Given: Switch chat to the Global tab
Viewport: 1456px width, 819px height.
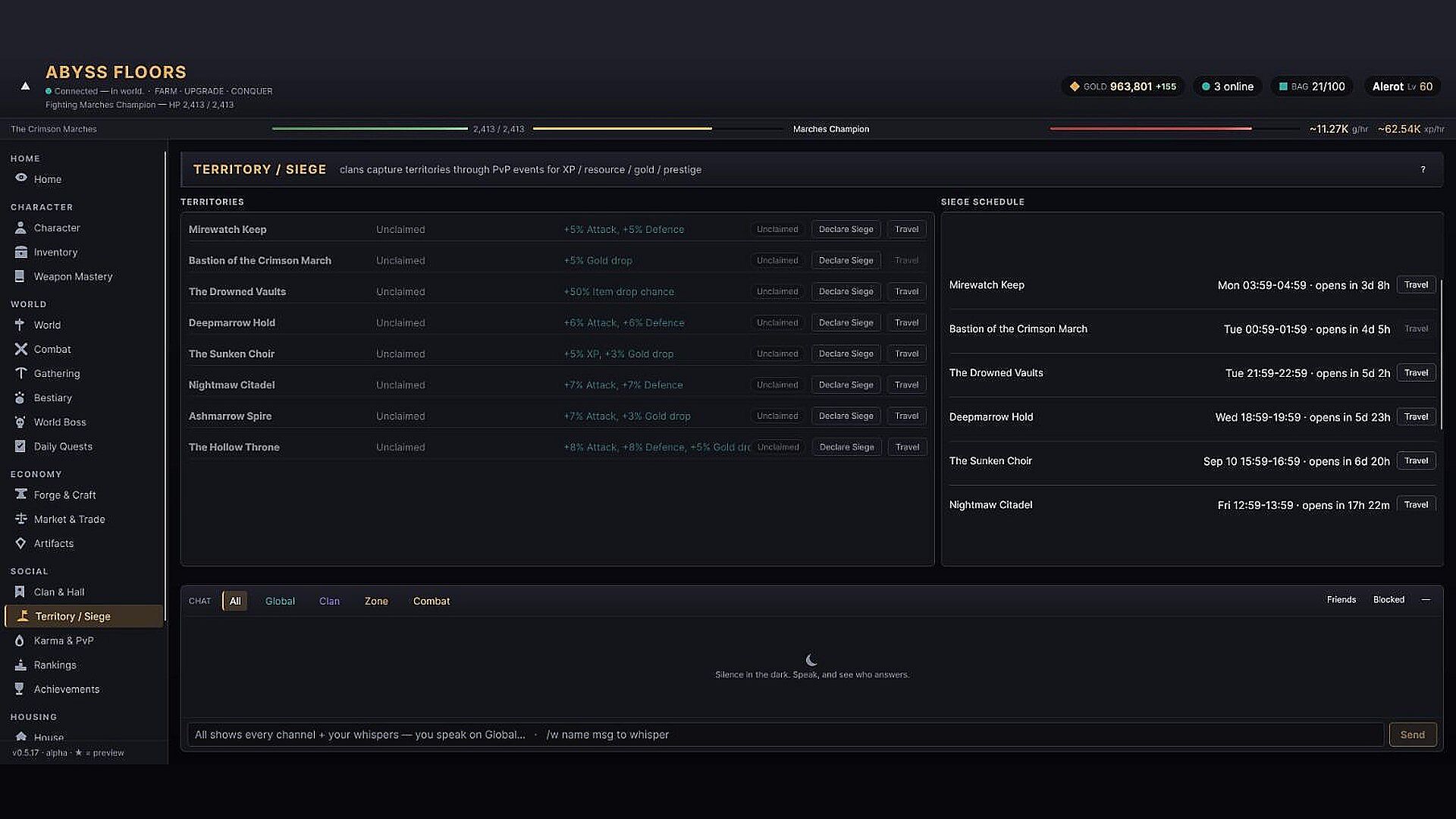Looking at the screenshot, I should click(280, 601).
